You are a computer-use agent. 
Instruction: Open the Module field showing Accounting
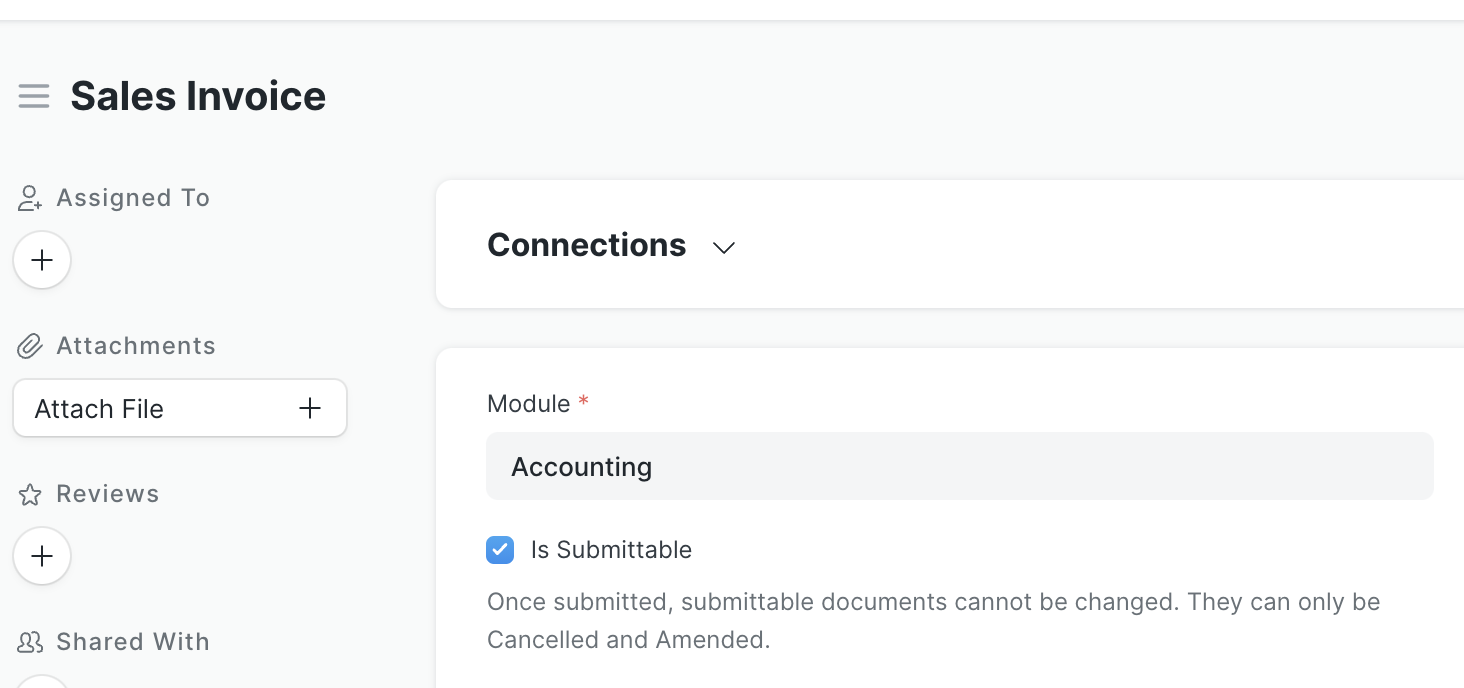960,466
